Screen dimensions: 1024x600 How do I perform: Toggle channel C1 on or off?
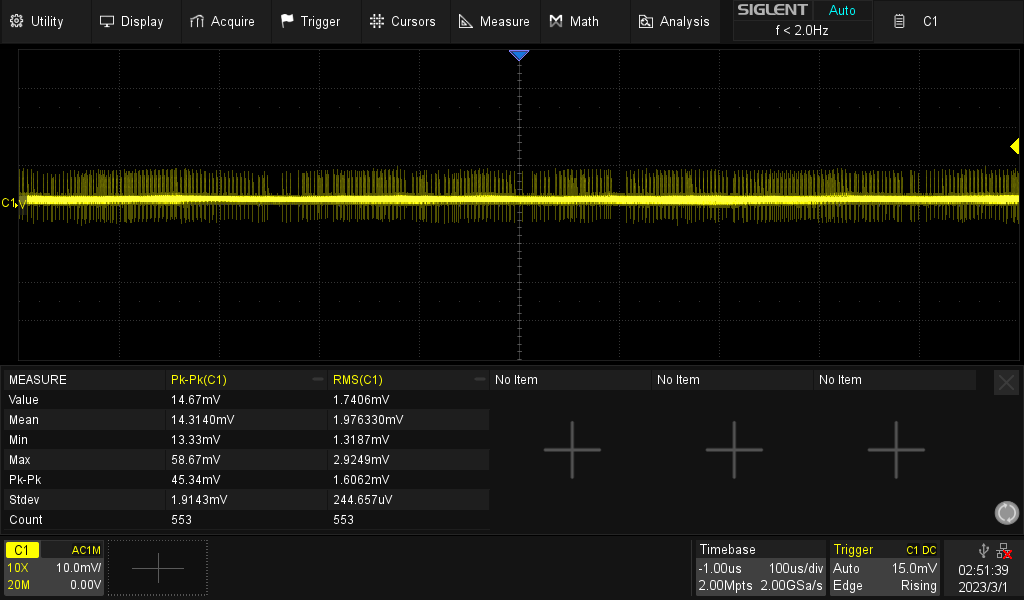click(22, 549)
